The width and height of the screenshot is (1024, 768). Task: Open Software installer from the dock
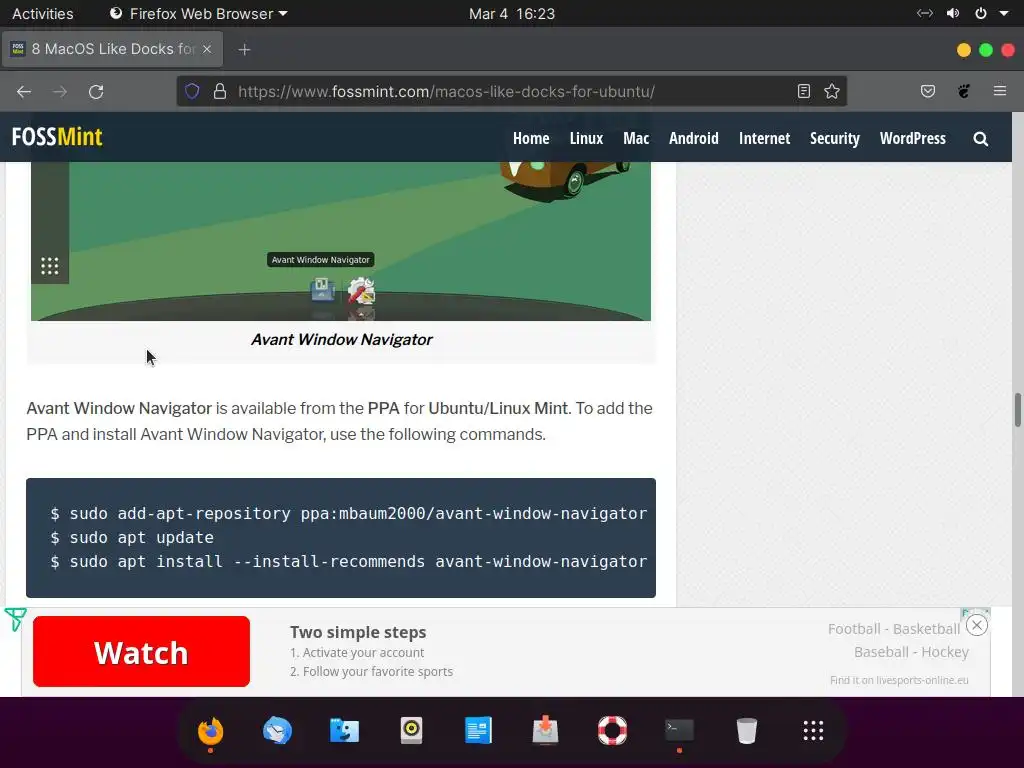[x=545, y=730]
